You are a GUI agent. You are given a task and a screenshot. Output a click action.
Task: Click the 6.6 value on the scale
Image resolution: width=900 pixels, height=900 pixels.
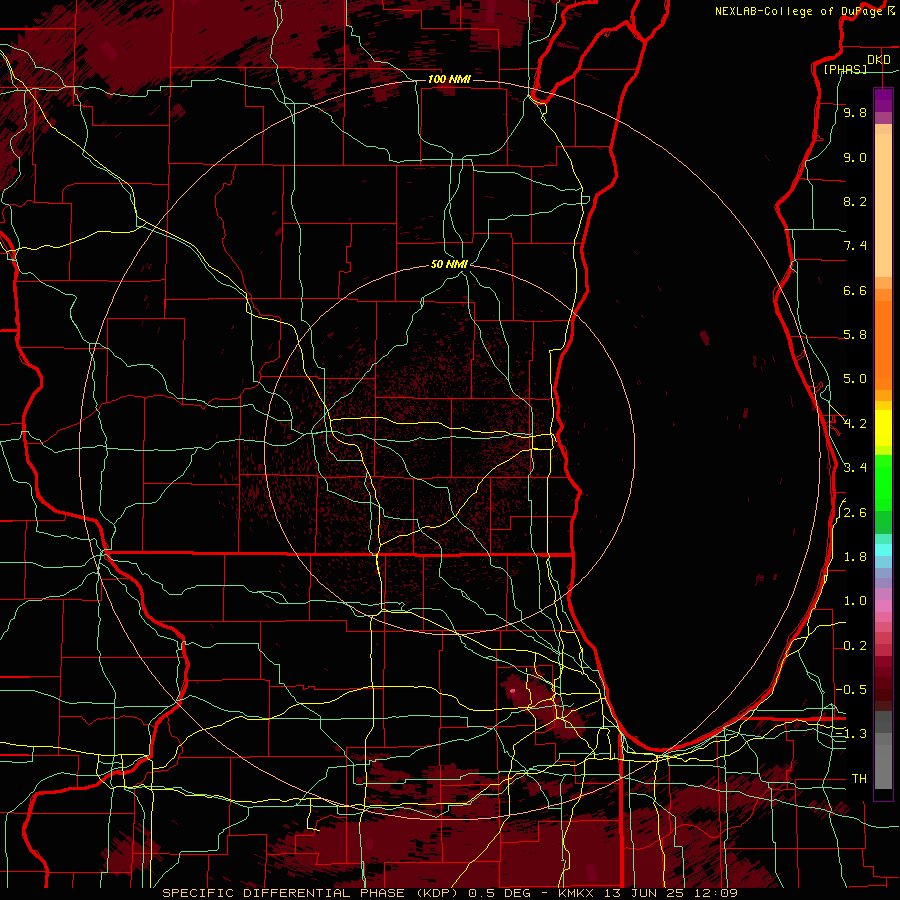855,290
